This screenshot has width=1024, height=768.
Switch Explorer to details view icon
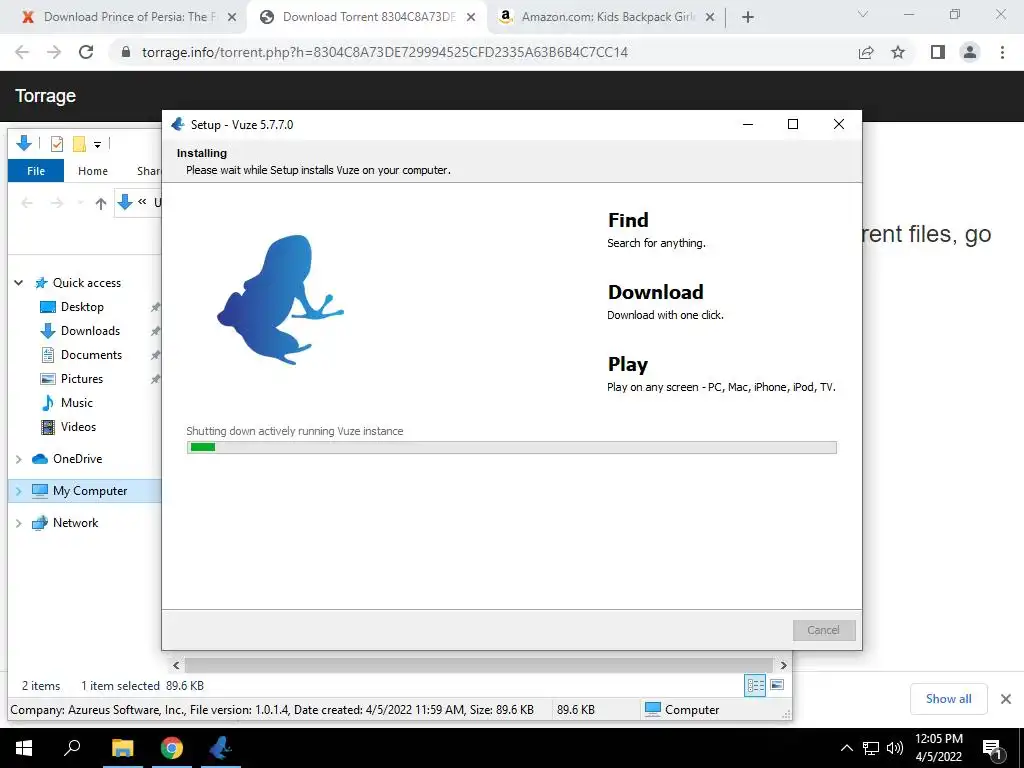[755, 685]
